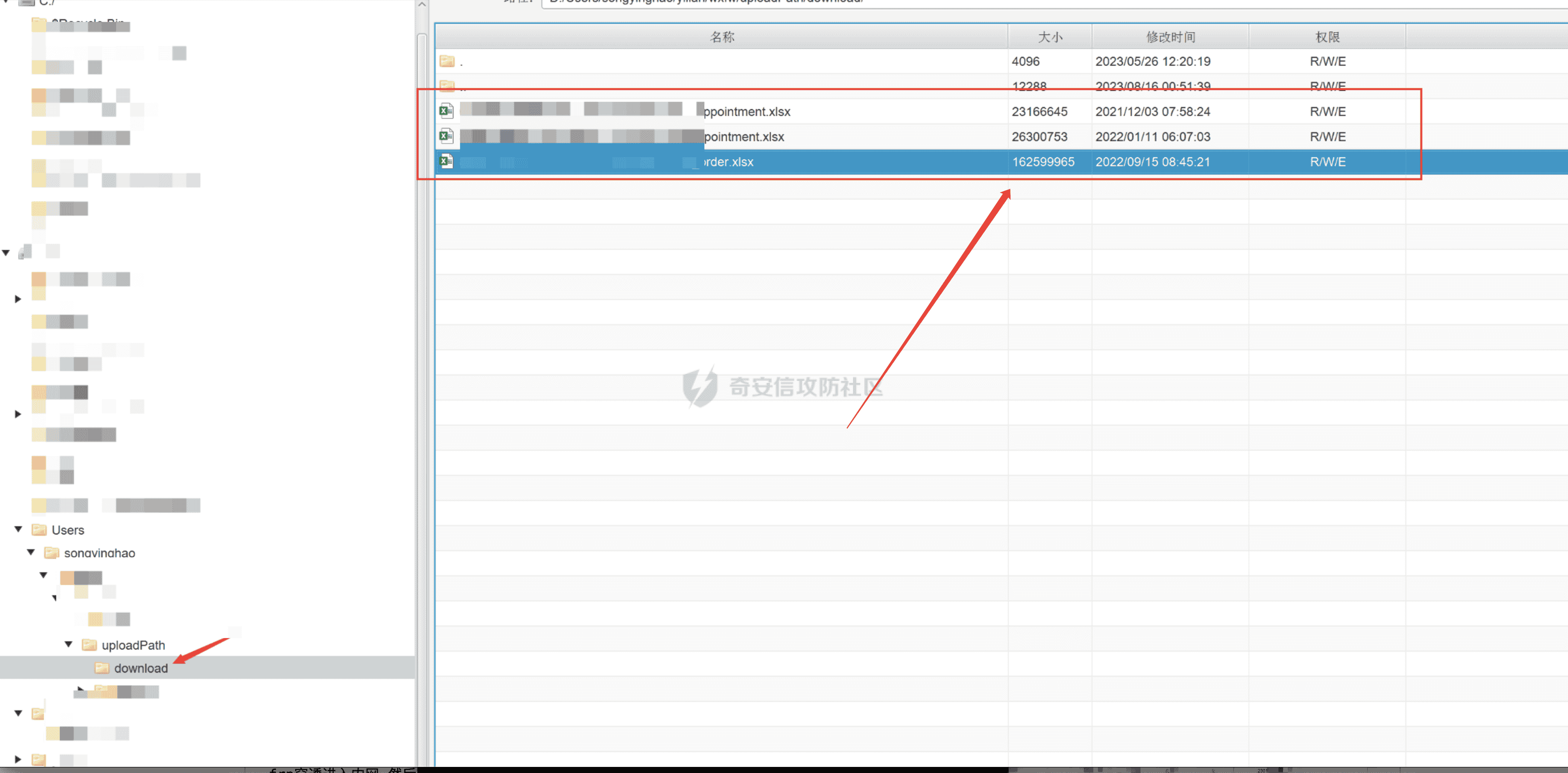1568x773 pixels.
Task: Click the C:/ drive icon at the tree top
Action: click(x=25, y=3)
